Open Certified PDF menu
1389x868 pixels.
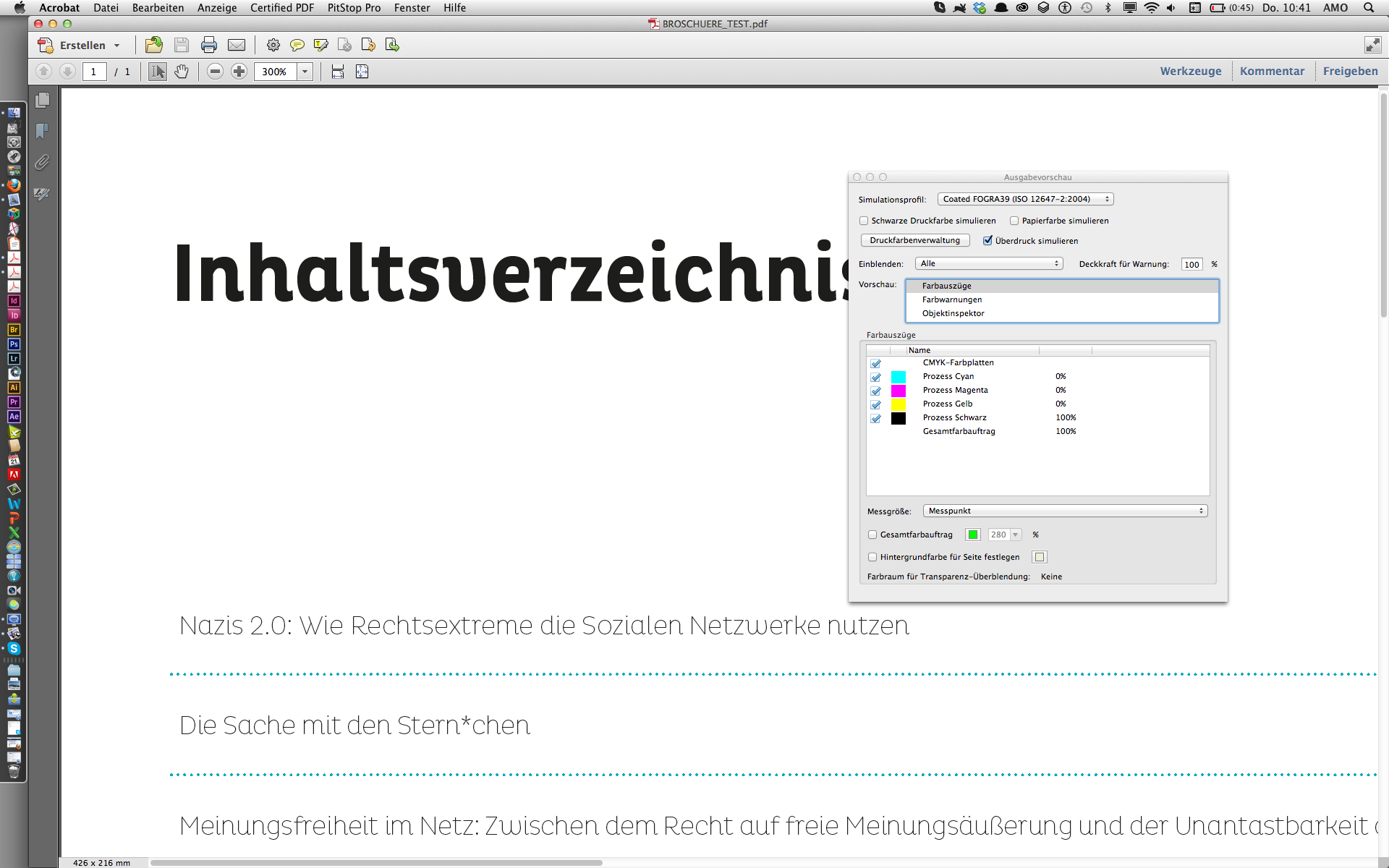tap(282, 8)
